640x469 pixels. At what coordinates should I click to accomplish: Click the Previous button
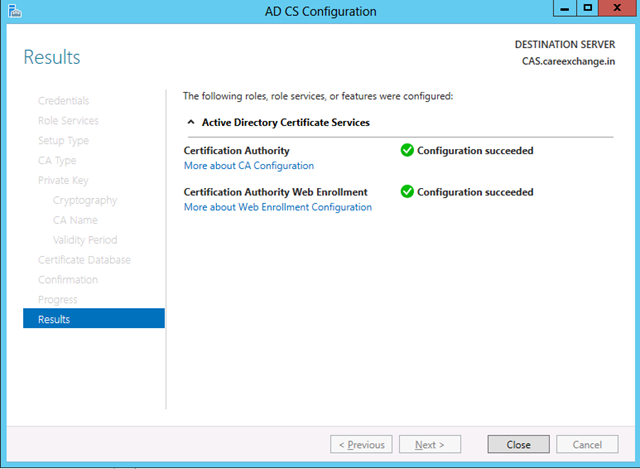(x=361, y=444)
